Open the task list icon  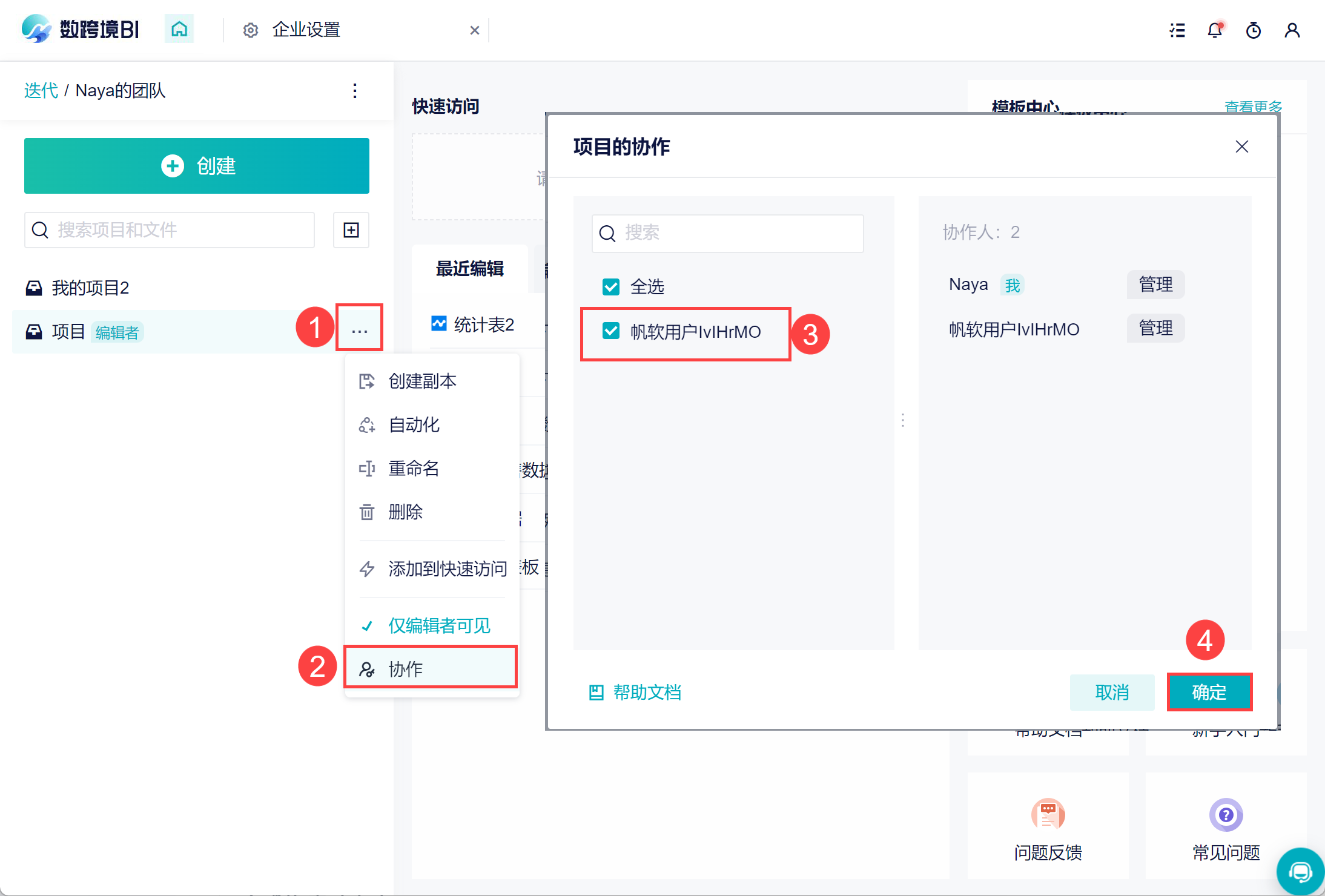(x=1177, y=30)
